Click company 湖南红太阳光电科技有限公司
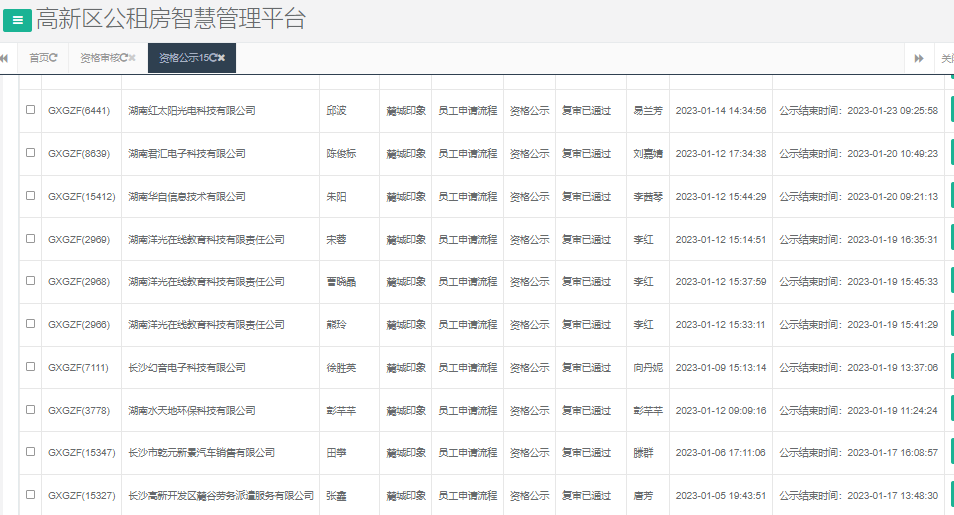This screenshot has width=954, height=515. (192, 111)
